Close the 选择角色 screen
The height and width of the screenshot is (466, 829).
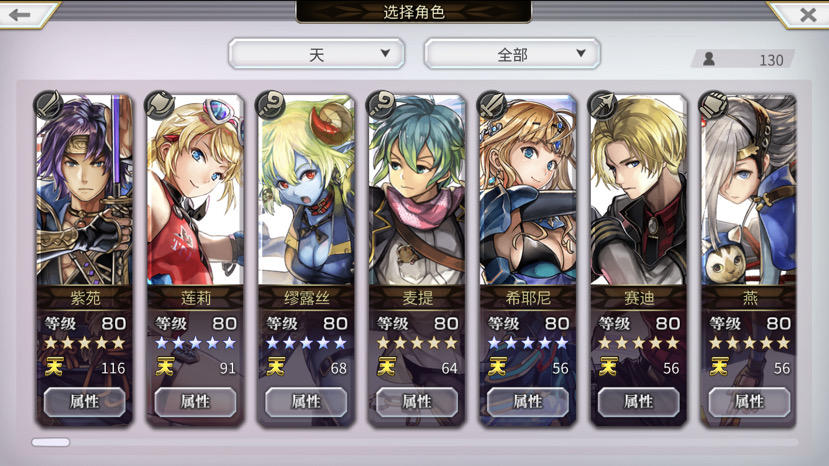pyautogui.click(x=808, y=14)
